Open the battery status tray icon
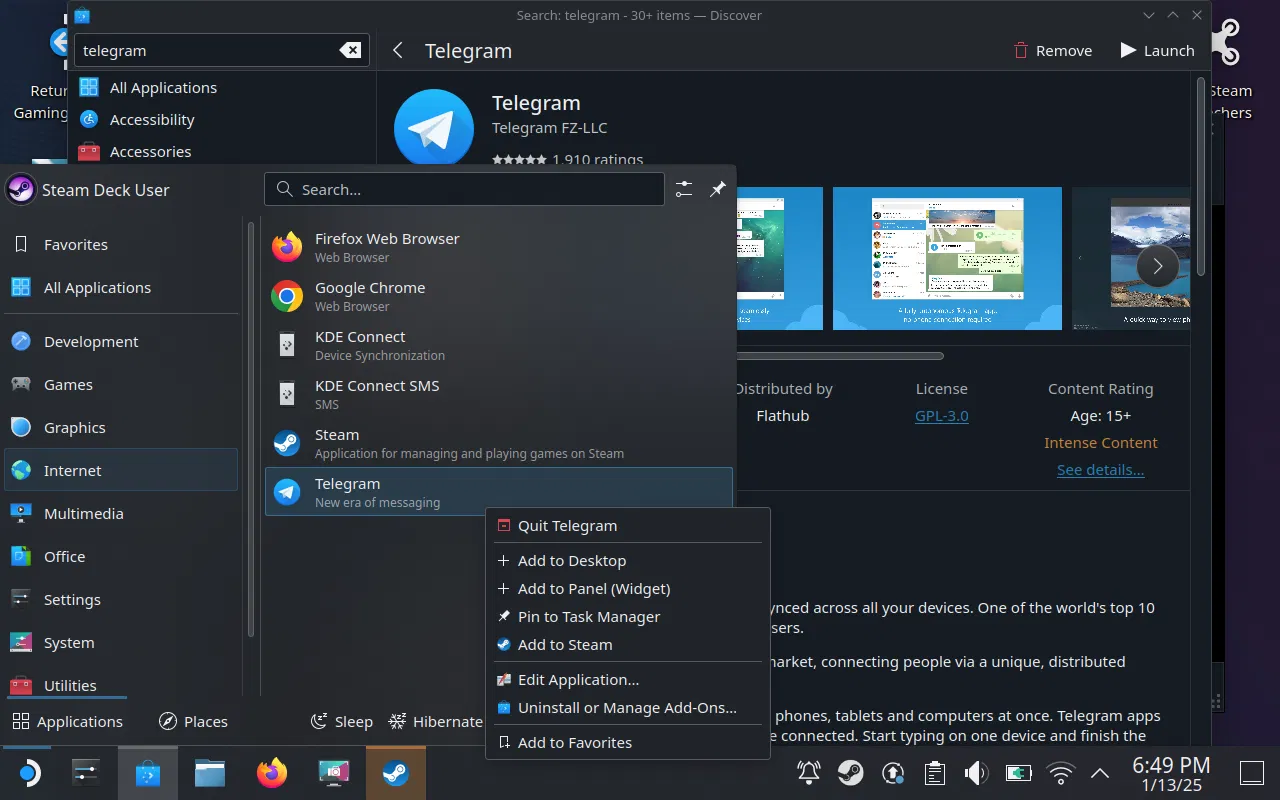The image size is (1280, 800). [1018, 773]
